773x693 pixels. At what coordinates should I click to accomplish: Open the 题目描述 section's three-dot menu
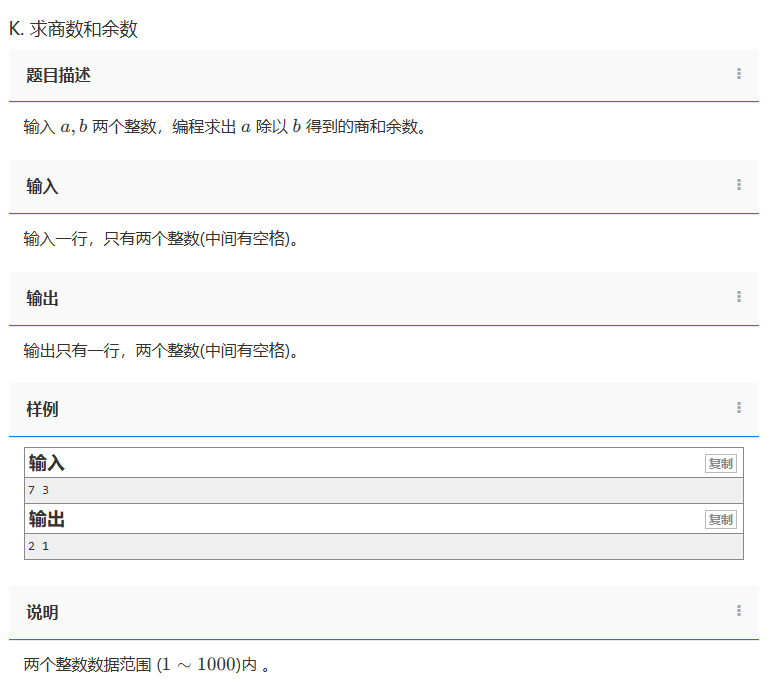click(738, 74)
